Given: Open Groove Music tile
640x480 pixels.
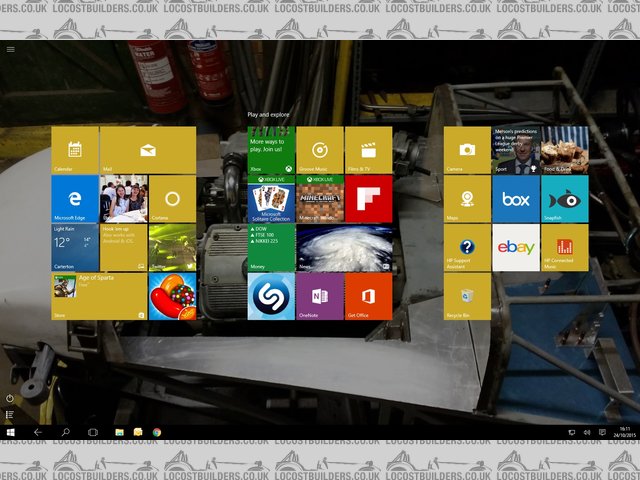Looking at the screenshot, I should click(x=320, y=150).
